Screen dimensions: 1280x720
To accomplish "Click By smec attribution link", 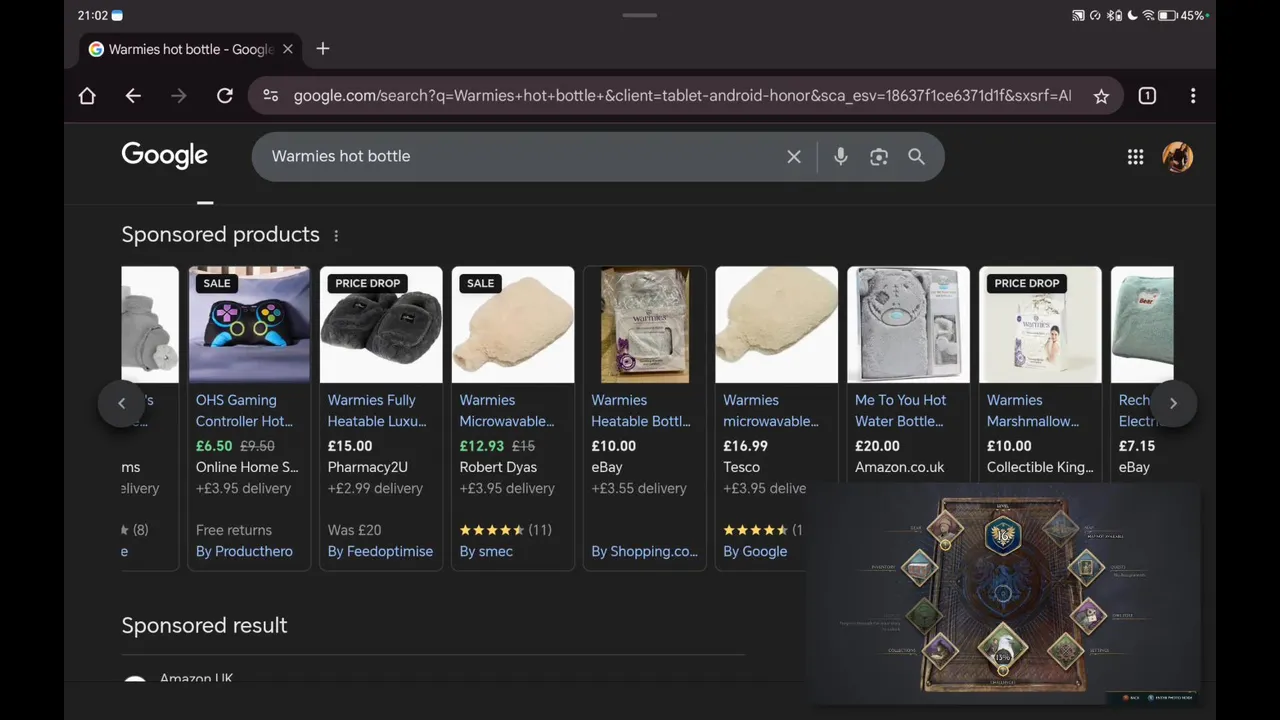I will [486, 552].
